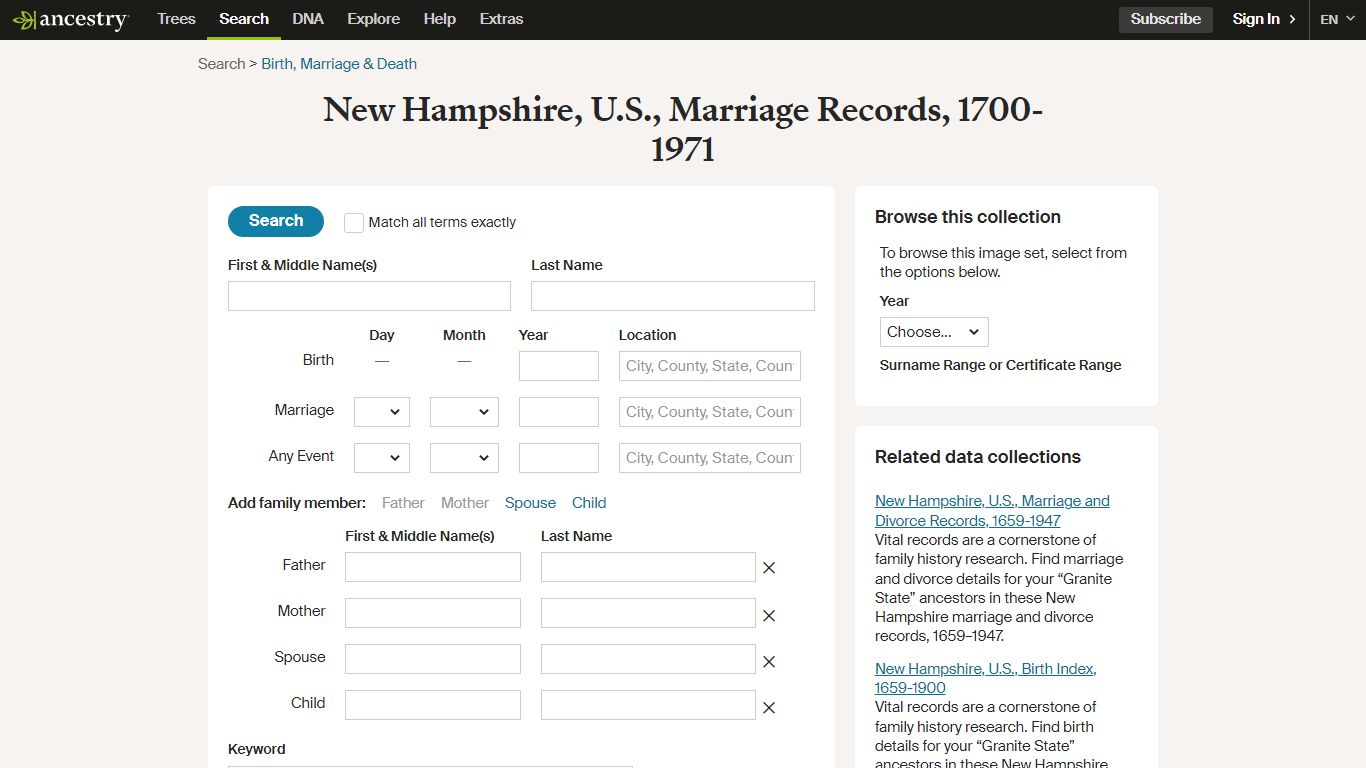Image resolution: width=1366 pixels, height=768 pixels.
Task: Click the Child first name field
Action: point(433,705)
